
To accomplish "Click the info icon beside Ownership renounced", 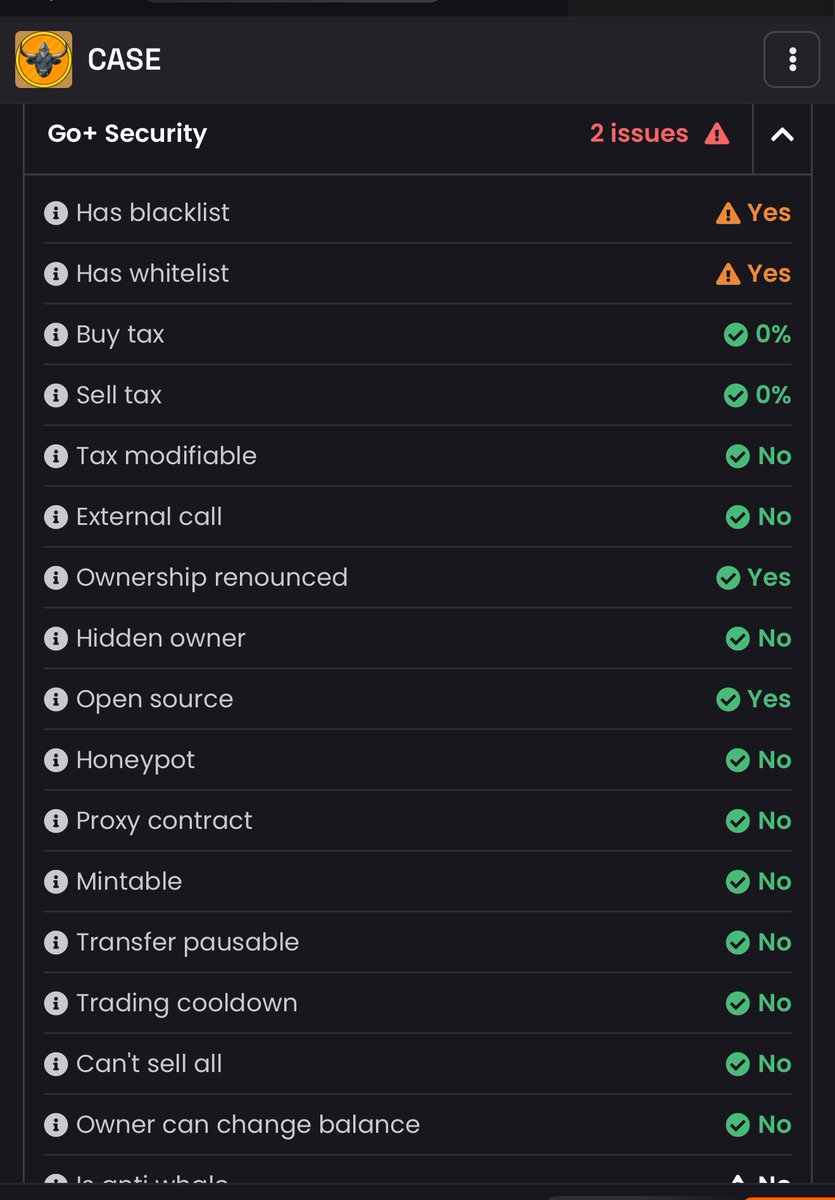I will coord(56,578).
